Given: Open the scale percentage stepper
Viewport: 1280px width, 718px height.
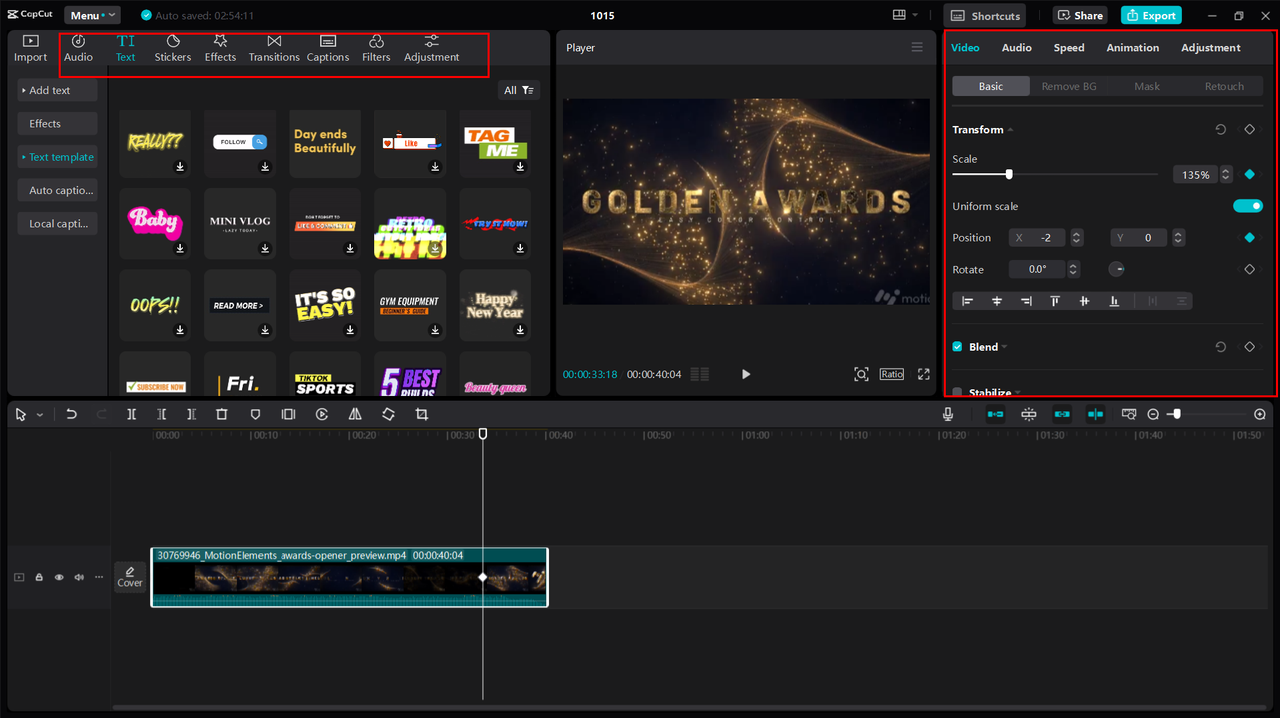Looking at the screenshot, I should tap(1226, 175).
